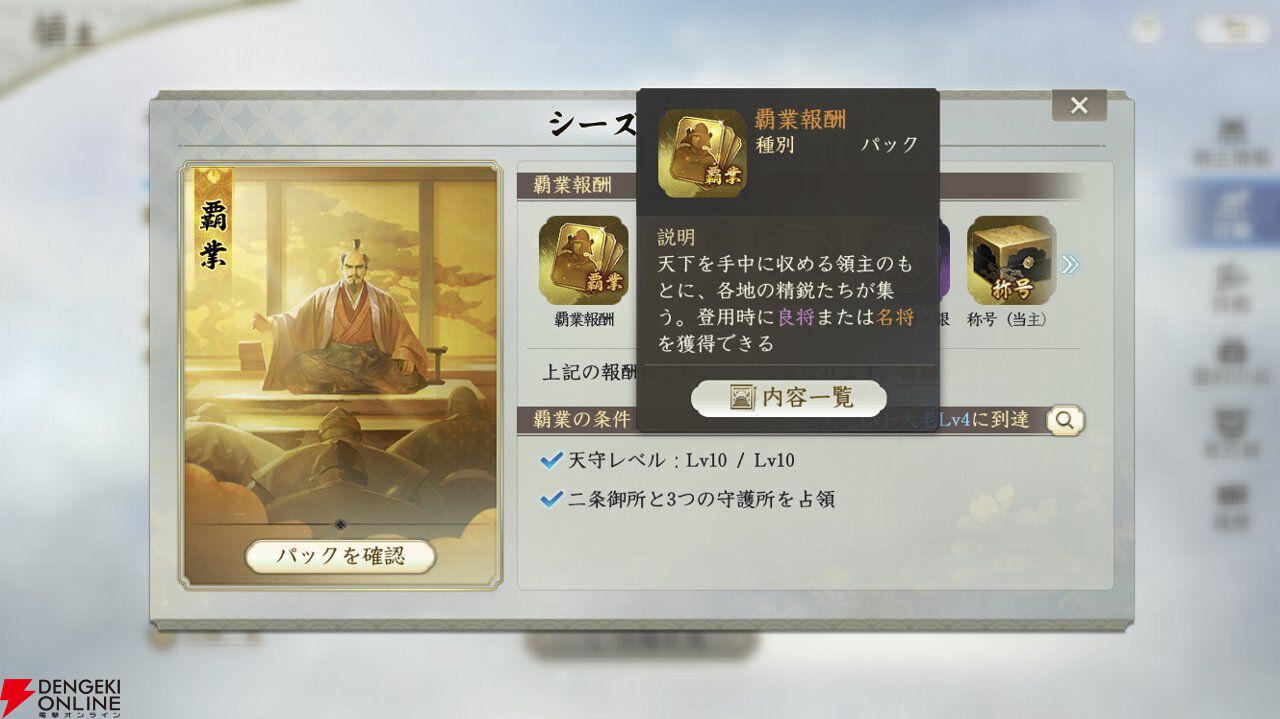
Task: Select the 覇業報酬 pack icon in rewards row
Action: (x=583, y=261)
